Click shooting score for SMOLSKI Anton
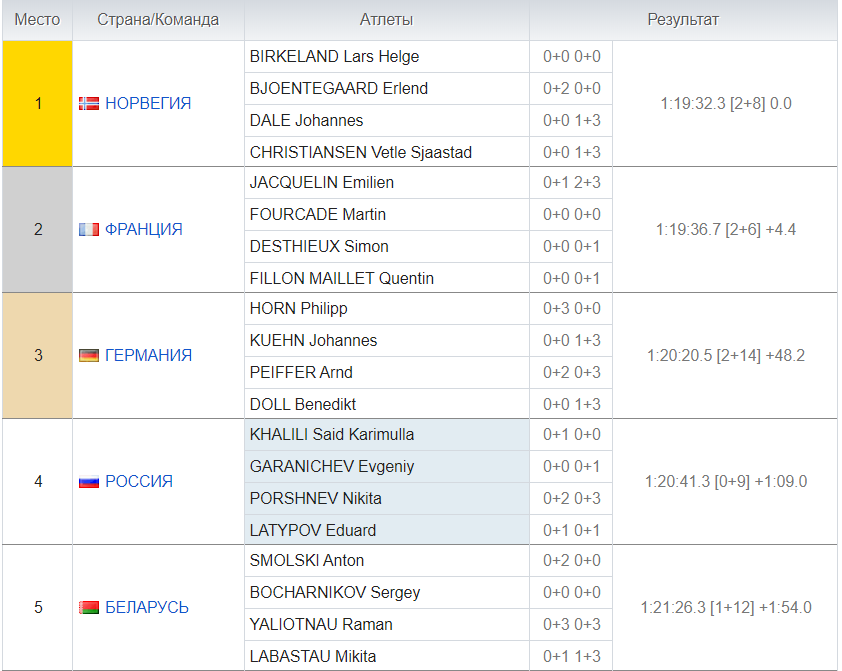This screenshot has height=671, width=842. [571, 560]
